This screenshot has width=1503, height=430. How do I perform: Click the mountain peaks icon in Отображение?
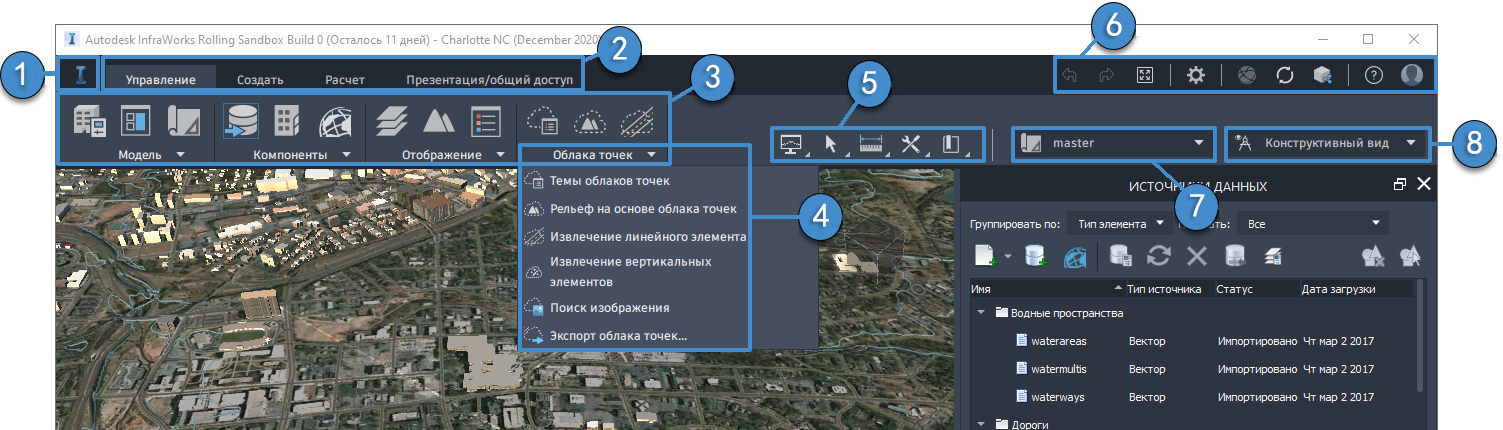[x=439, y=122]
